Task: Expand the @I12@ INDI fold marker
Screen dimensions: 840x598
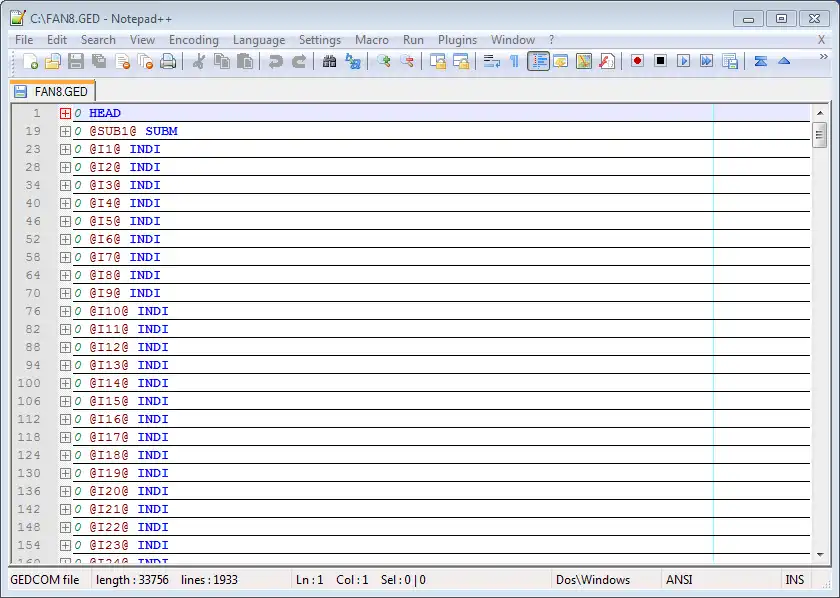Action: coord(65,347)
